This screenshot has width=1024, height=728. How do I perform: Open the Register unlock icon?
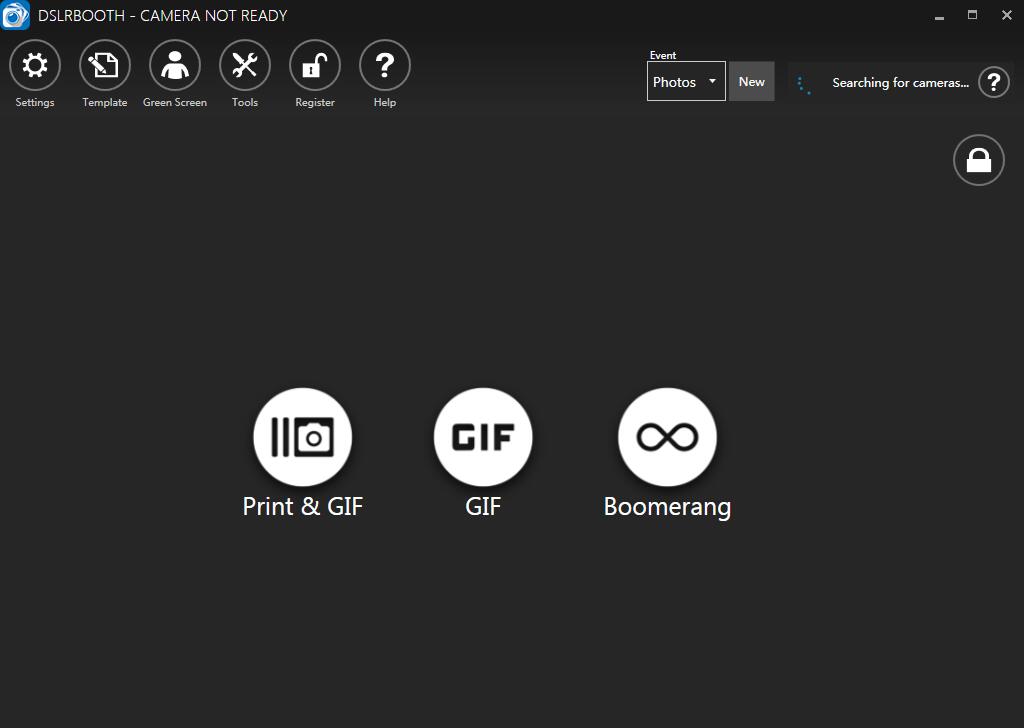[x=314, y=64]
